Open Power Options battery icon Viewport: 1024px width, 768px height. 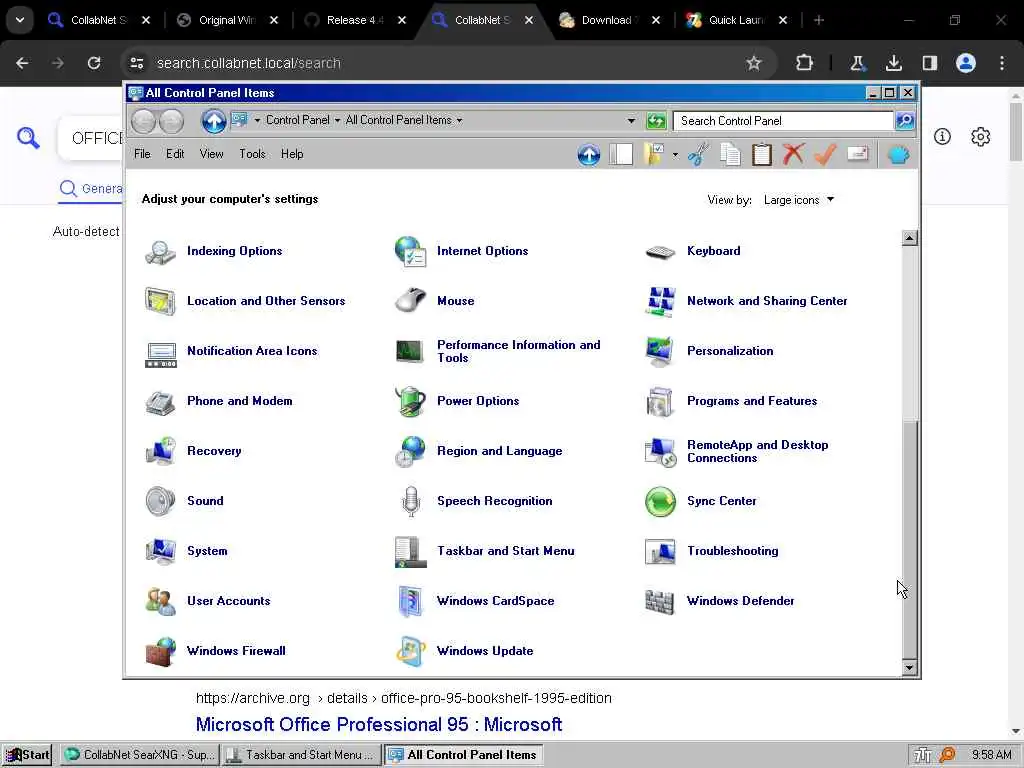tap(410, 401)
